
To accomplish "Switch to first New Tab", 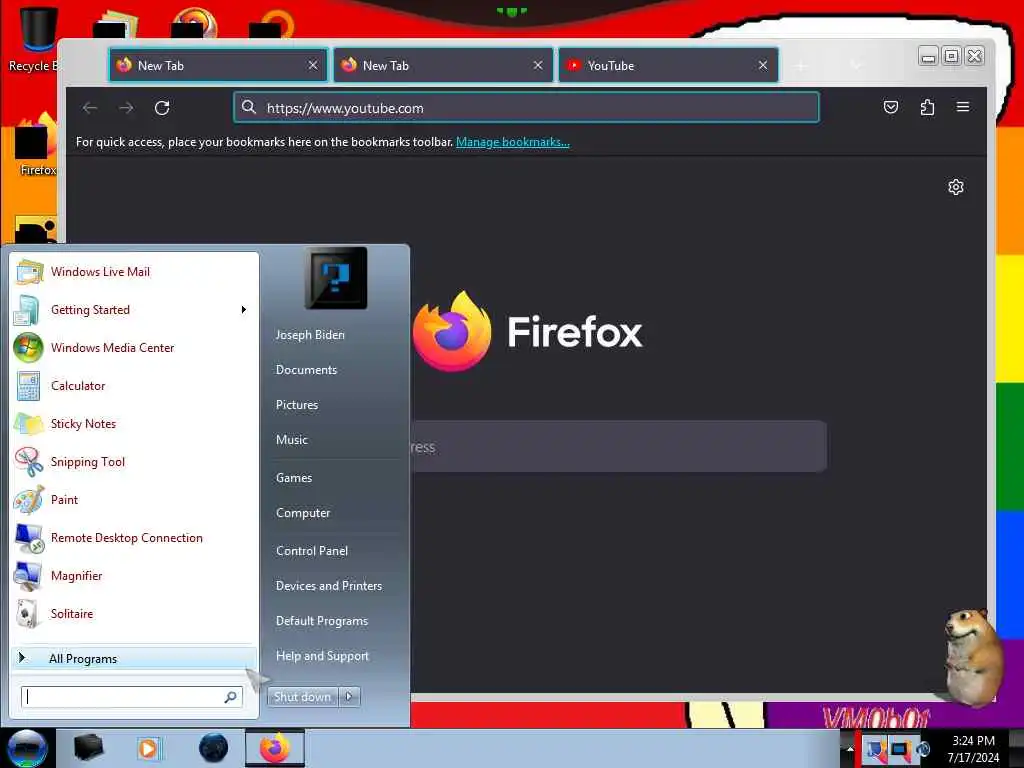I will pyautogui.click(x=218, y=65).
